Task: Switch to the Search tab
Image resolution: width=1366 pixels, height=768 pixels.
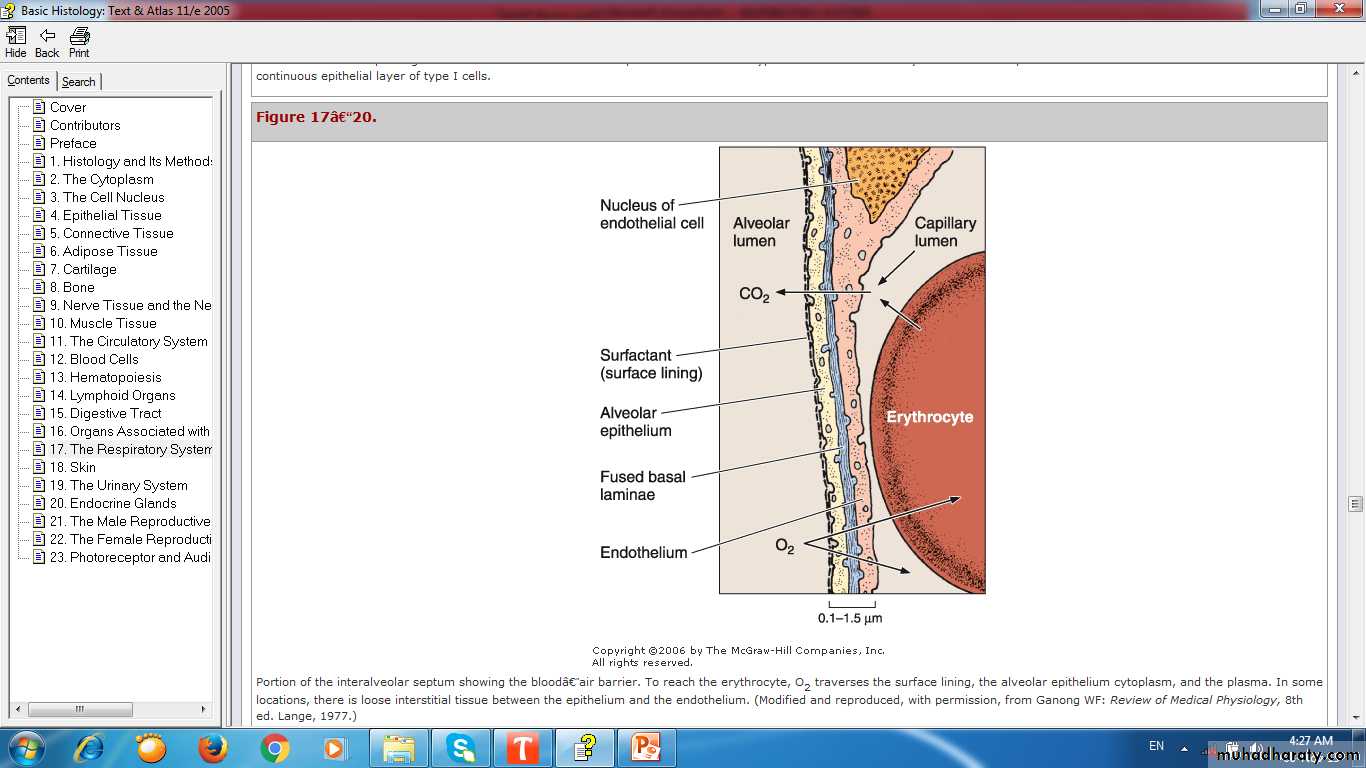Action: (78, 82)
